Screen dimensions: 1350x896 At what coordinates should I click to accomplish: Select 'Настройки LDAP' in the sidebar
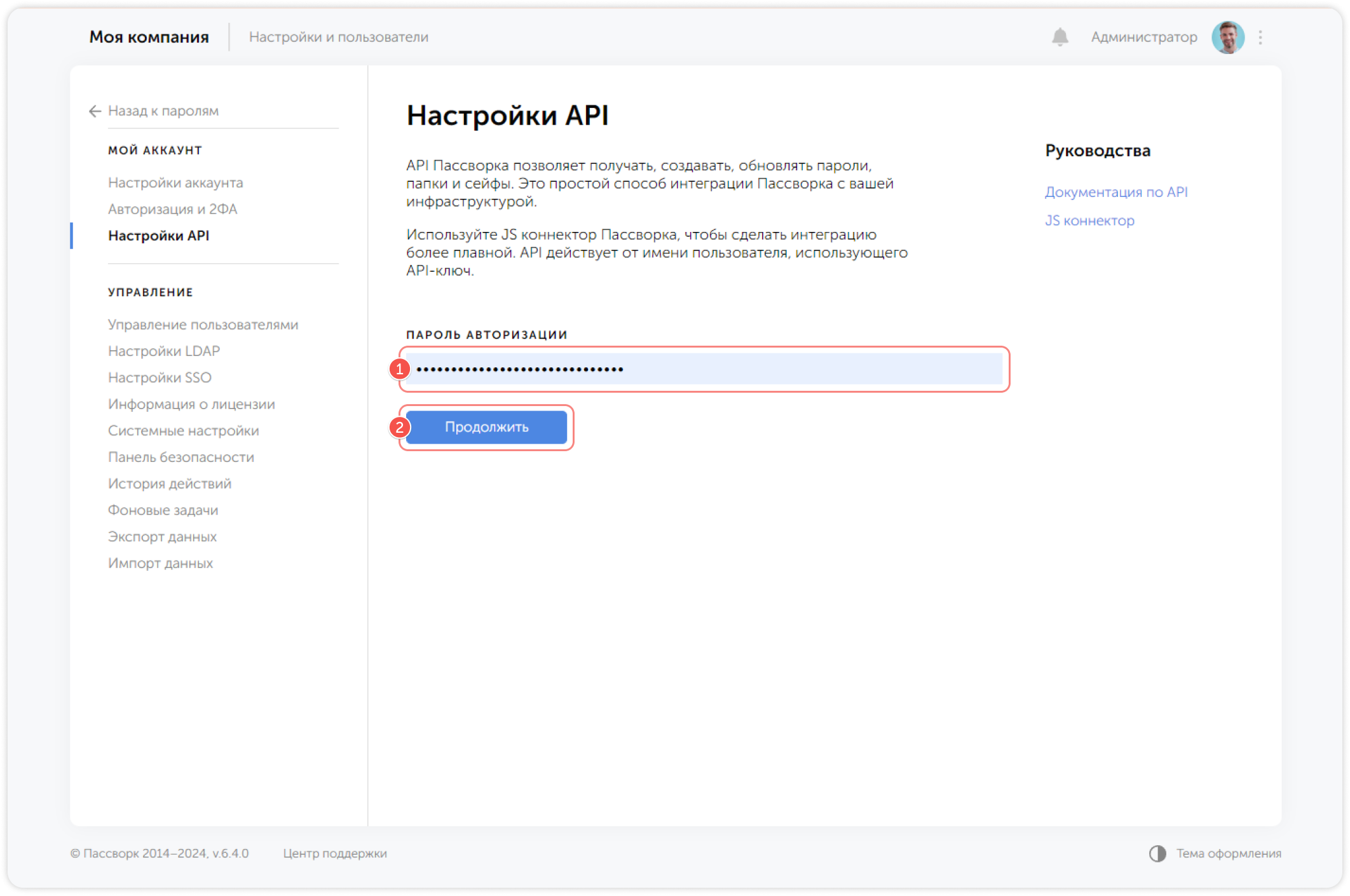pyautogui.click(x=164, y=350)
